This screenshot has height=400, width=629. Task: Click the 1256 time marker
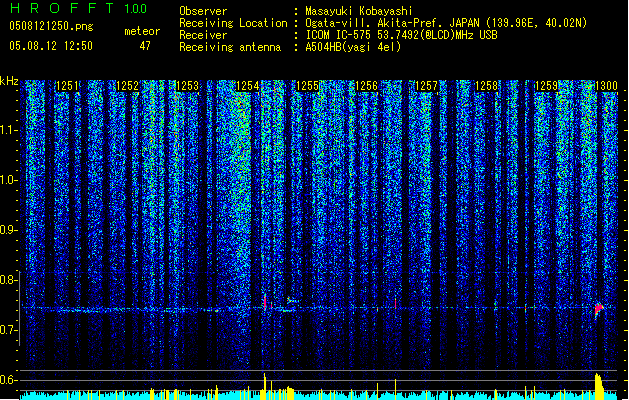click(x=367, y=86)
